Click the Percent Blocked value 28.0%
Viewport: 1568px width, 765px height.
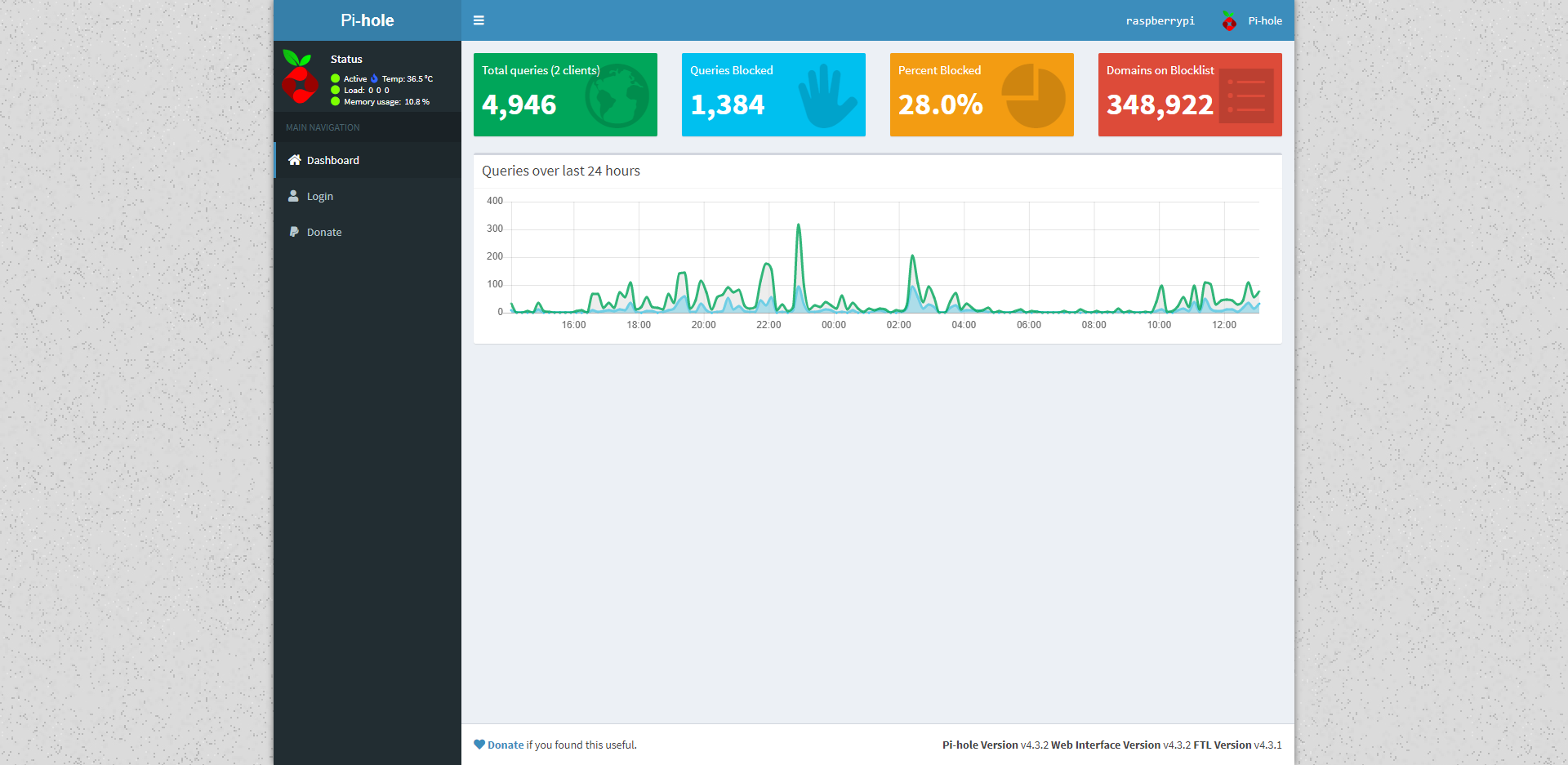[940, 105]
